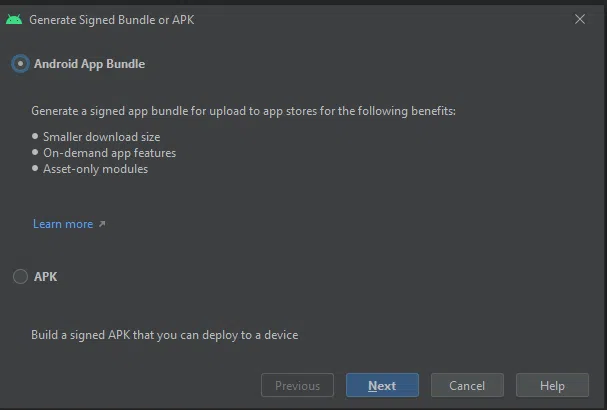Screen dimensions: 607x410
Task: Click the bullet dot before Asset-only modules
Action: (x=35, y=168)
